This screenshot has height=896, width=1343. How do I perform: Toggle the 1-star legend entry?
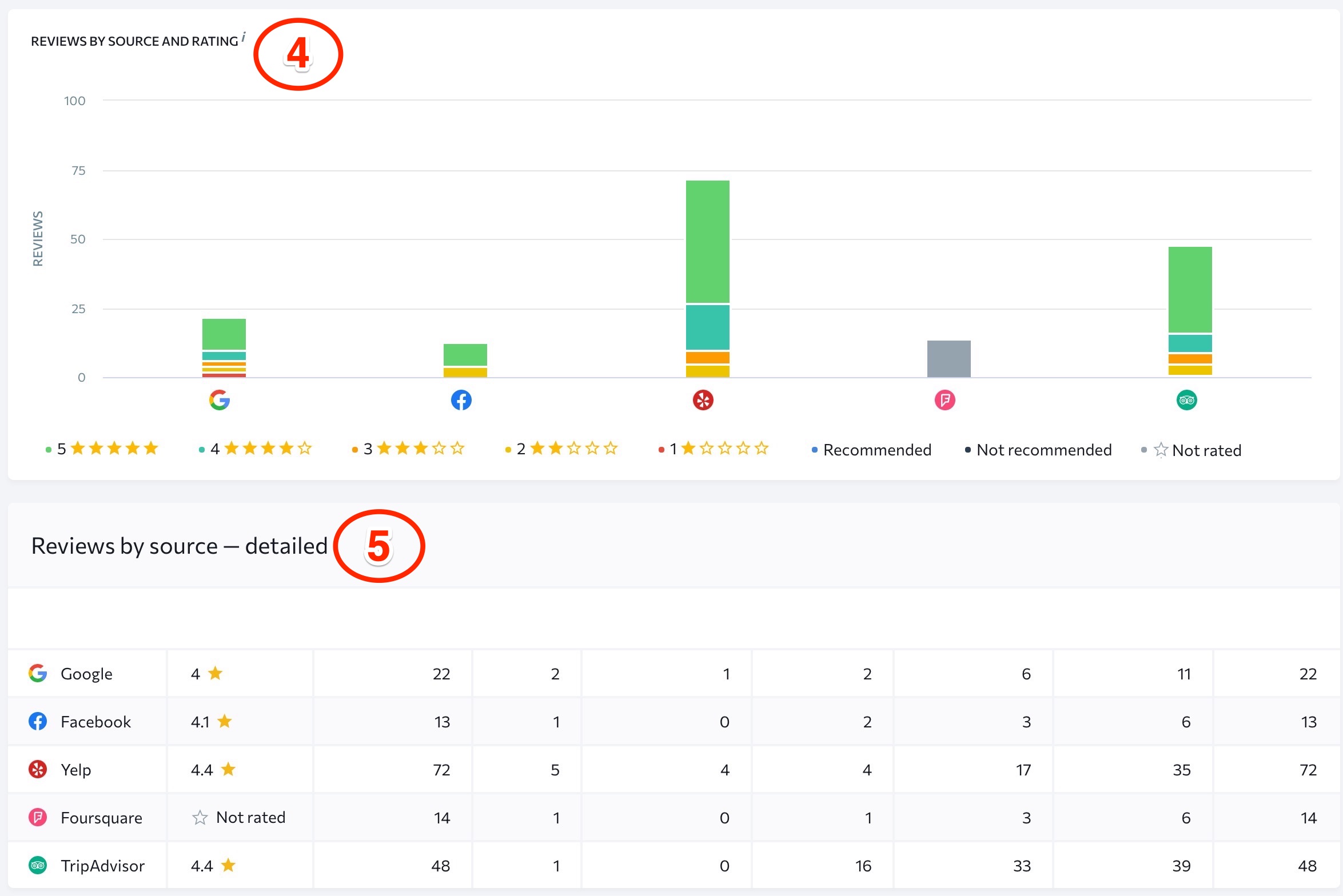tap(715, 449)
